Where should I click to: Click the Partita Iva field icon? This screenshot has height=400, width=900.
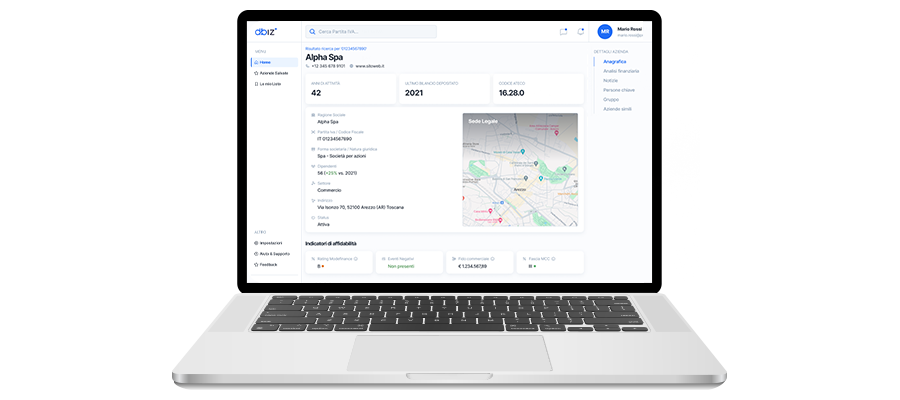(313, 132)
